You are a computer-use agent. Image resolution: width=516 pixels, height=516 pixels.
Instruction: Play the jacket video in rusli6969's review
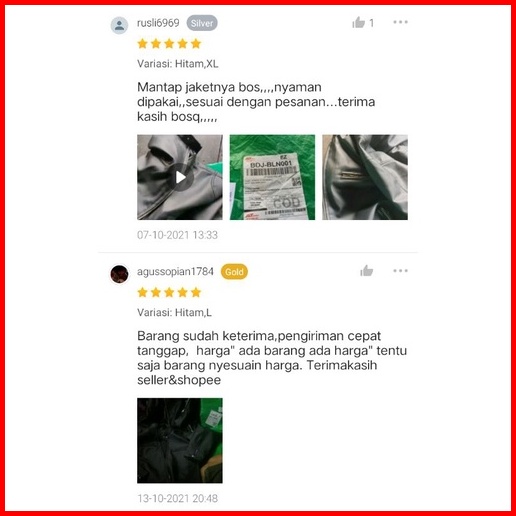(x=180, y=177)
